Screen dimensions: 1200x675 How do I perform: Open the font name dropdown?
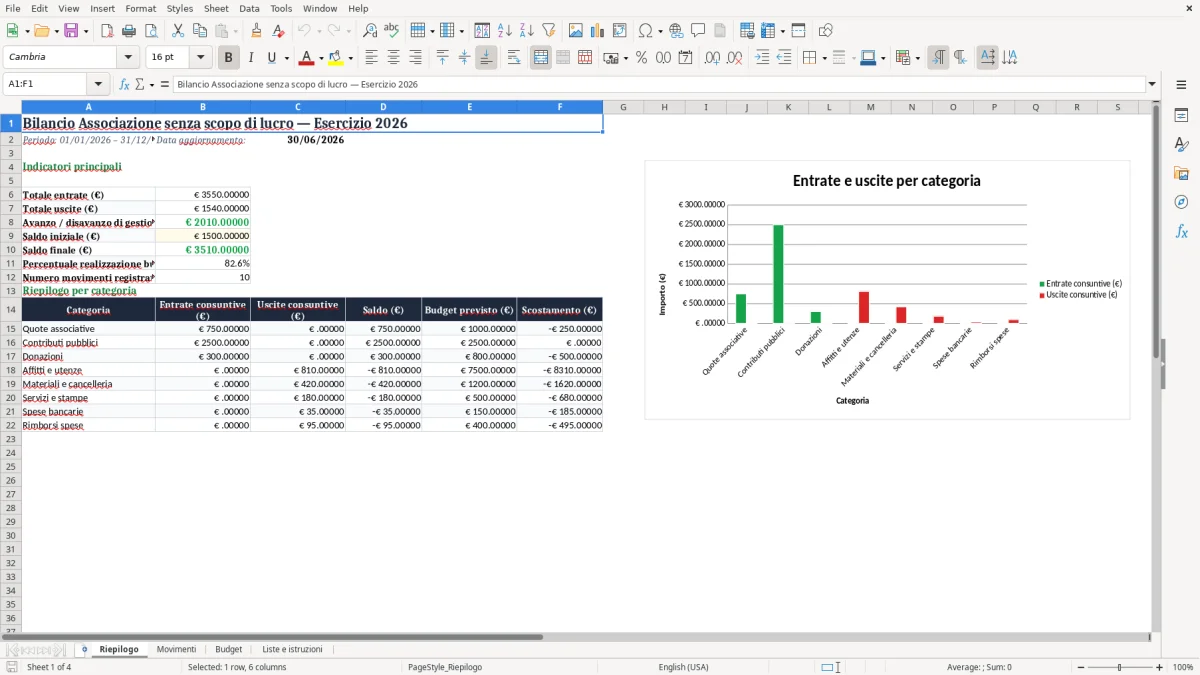point(128,58)
